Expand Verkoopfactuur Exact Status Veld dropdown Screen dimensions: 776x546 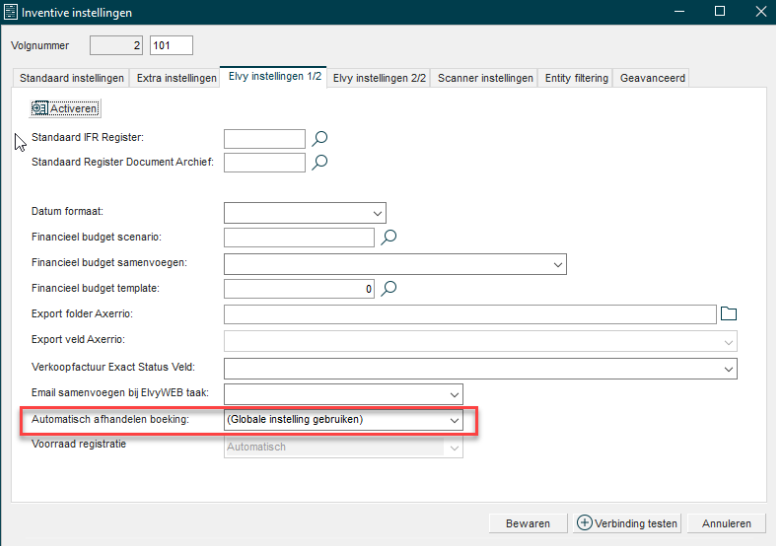pyautogui.click(x=728, y=368)
